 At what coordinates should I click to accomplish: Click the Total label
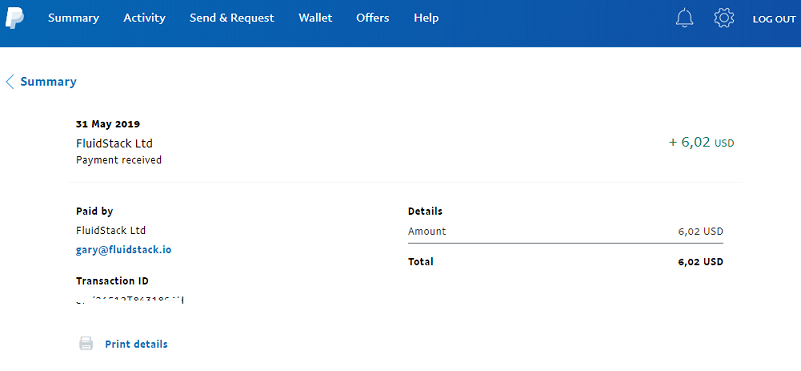(420, 262)
